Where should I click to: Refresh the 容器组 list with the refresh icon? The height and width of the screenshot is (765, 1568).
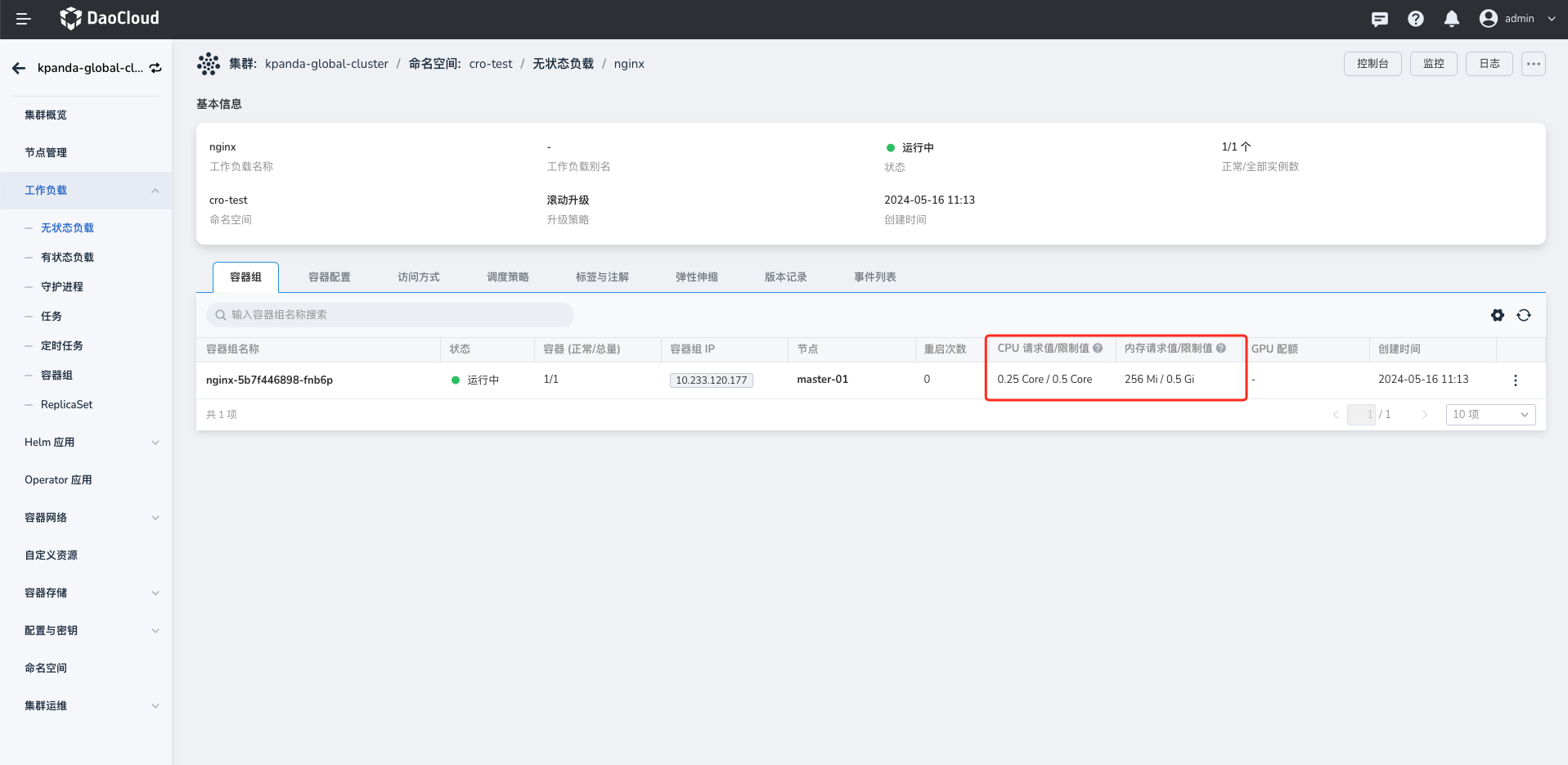[1523, 315]
